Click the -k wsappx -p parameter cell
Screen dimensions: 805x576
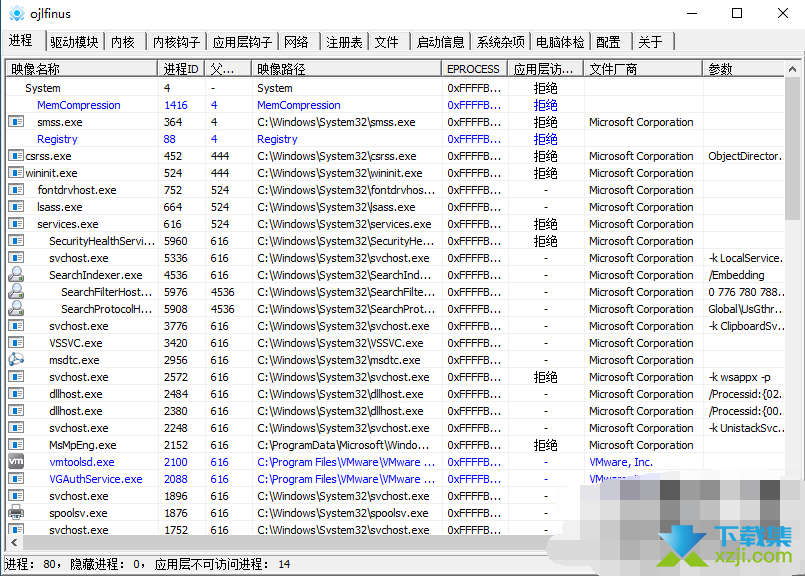tap(739, 377)
